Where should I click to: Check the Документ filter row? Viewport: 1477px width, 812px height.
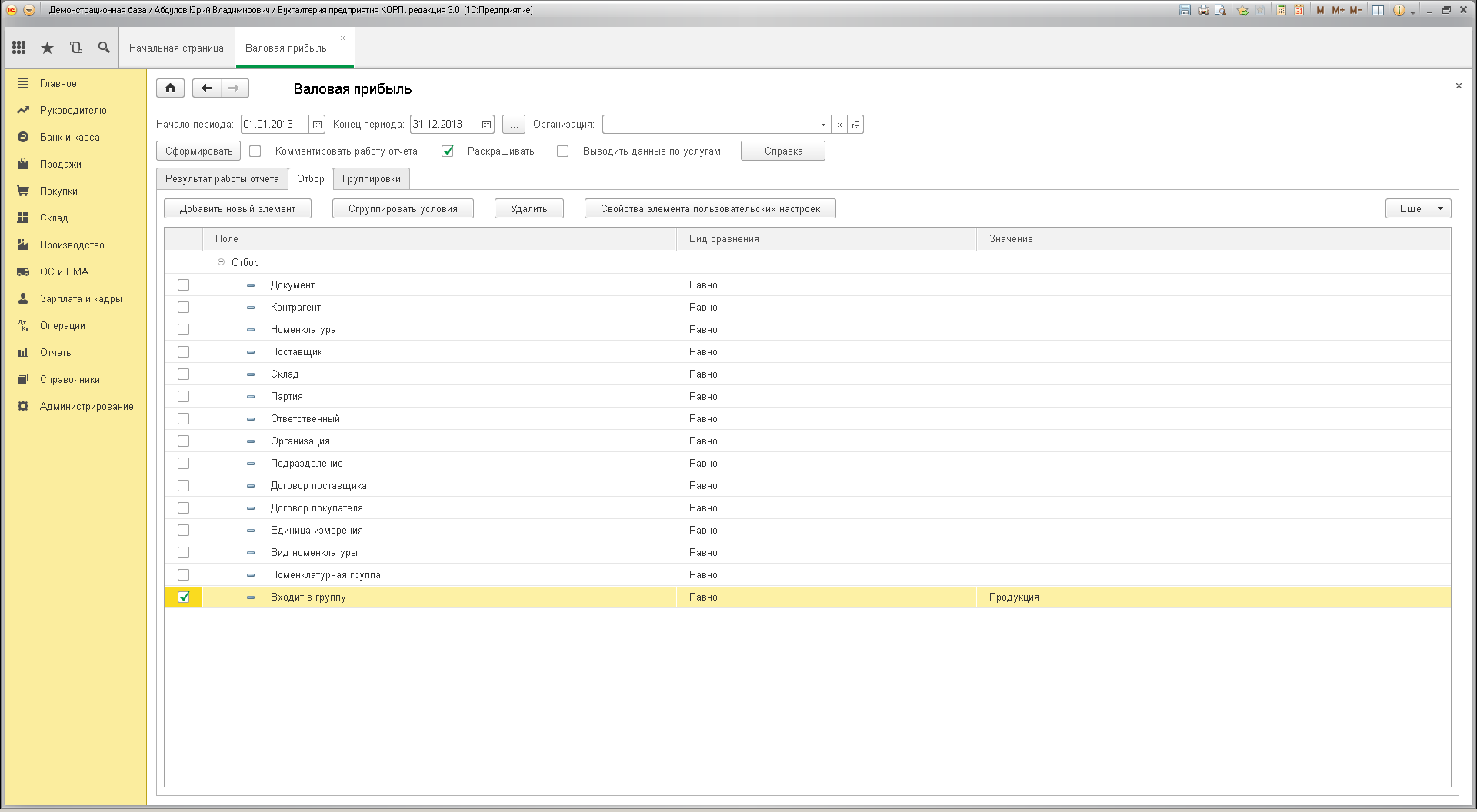(x=183, y=285)
